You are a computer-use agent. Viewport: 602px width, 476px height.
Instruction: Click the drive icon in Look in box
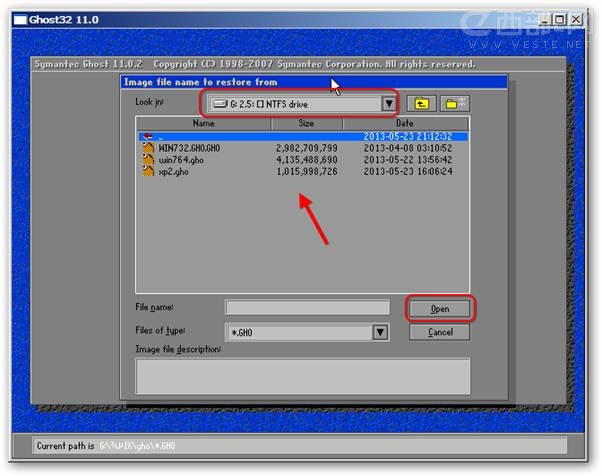pyautogui.click(x=220, y=103)
